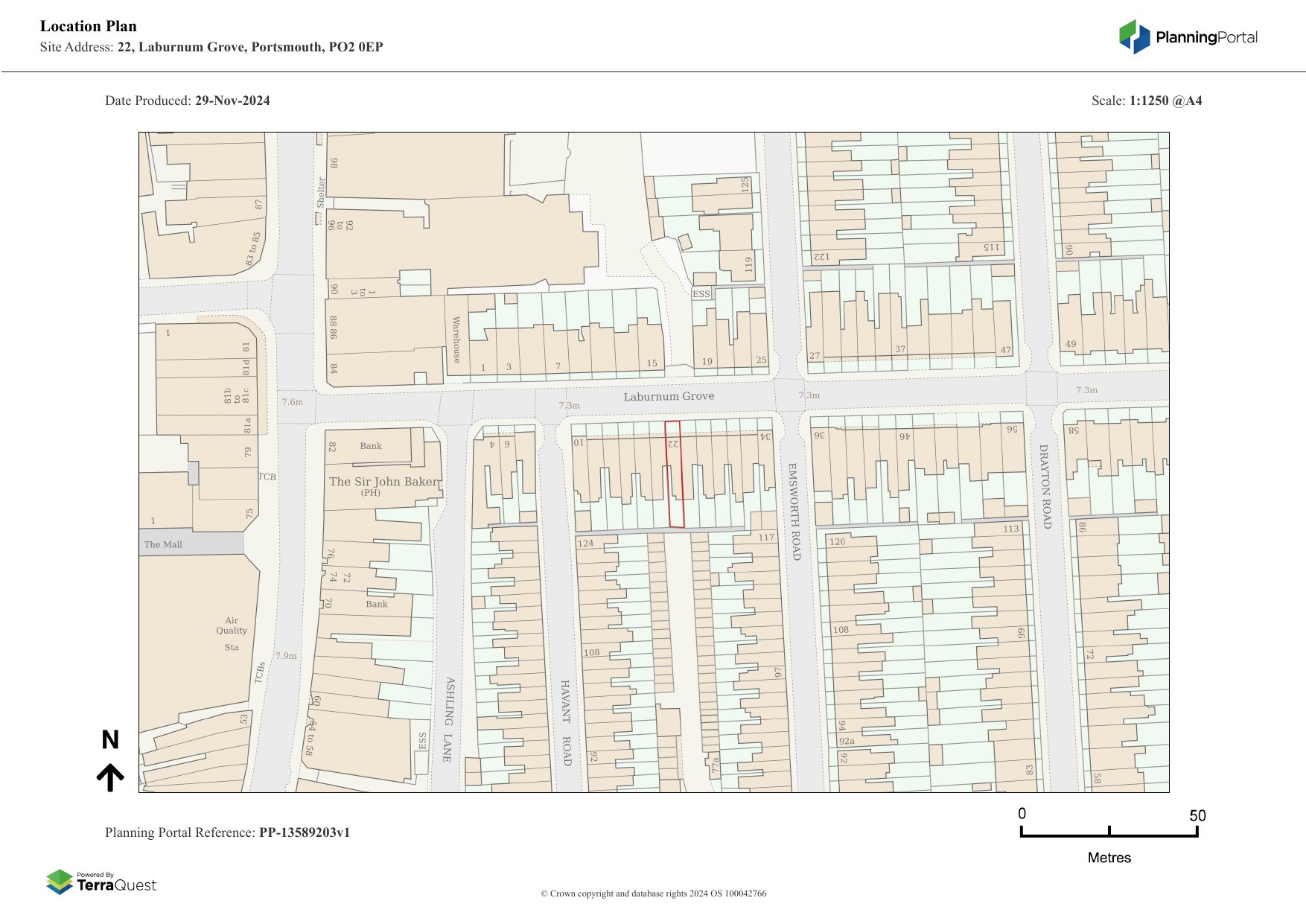Click the Laburnum Grove street label
This screenshot has height=924, width=1306.
coord(669,396)
